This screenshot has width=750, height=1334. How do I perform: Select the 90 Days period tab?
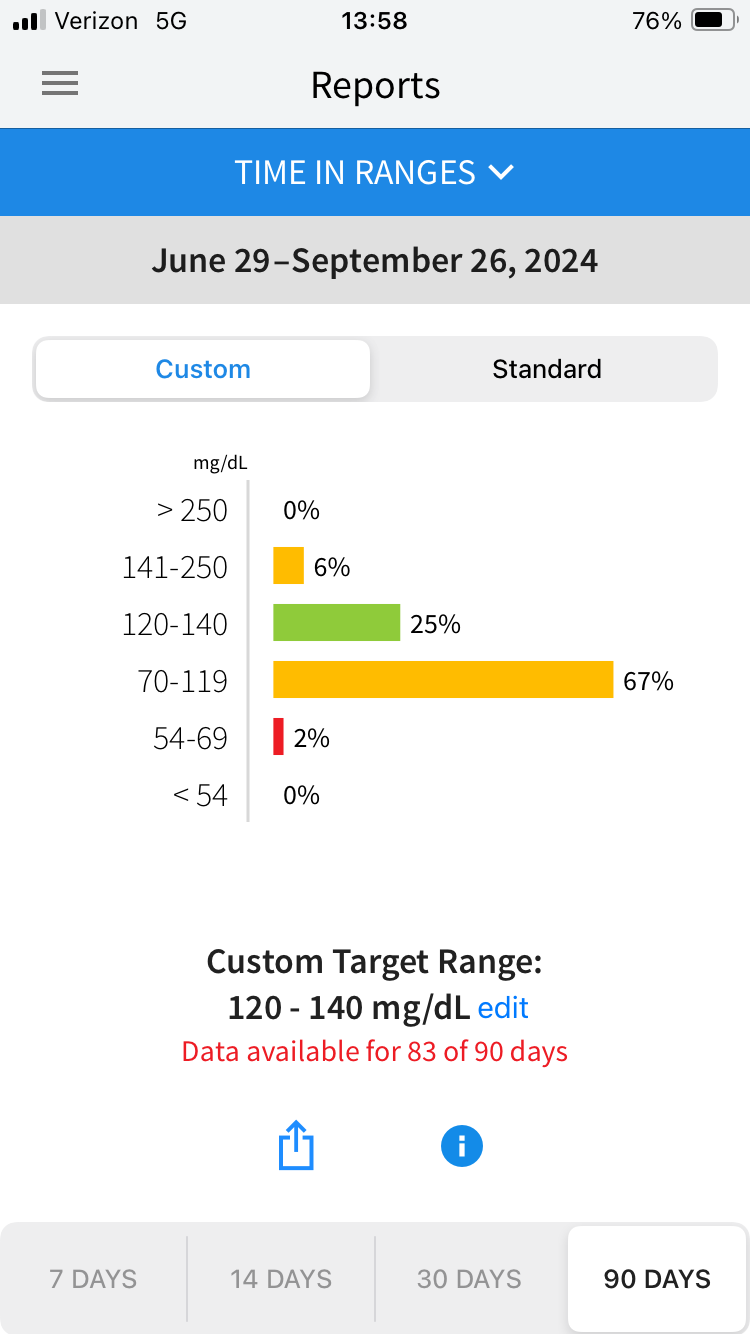coord(657,1279)
